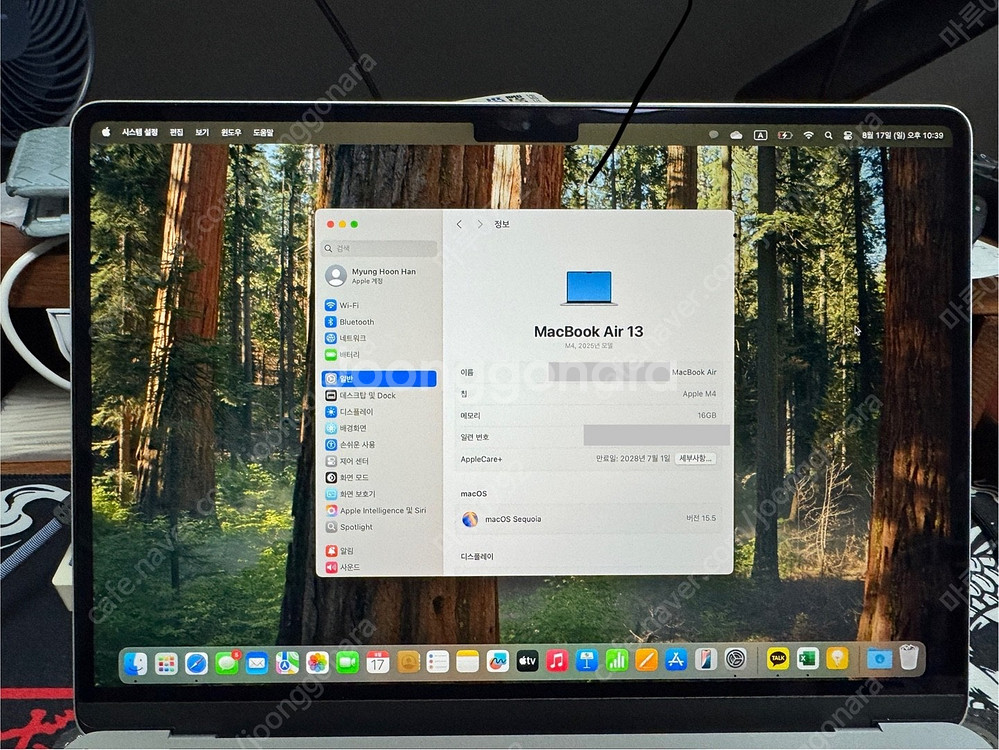Open Safari from the Dock
Viewport: 999px width, 750px height.
[197, 664]
